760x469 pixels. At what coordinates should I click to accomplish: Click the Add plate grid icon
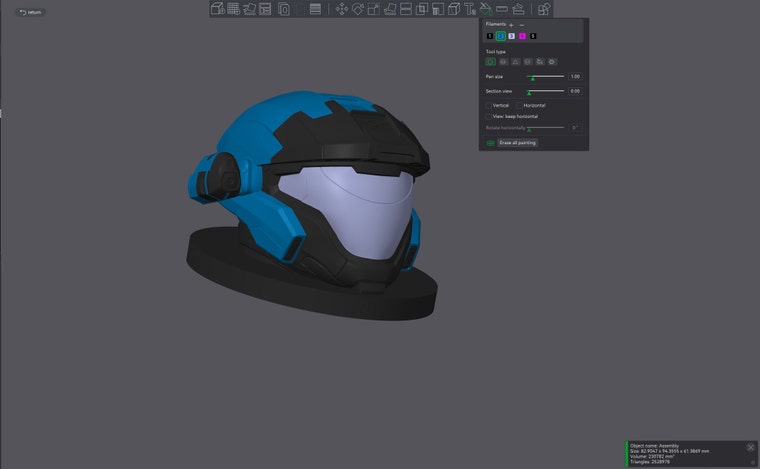(x=234, y=9)
